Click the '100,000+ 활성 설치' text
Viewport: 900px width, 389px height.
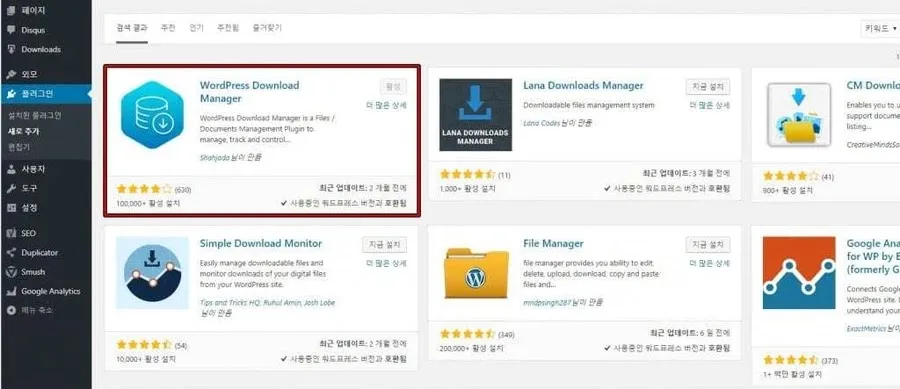click(148, 203)
